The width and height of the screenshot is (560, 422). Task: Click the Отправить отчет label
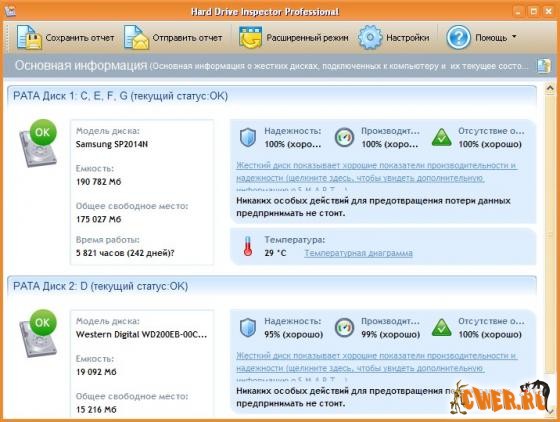[x=187, y=37]
